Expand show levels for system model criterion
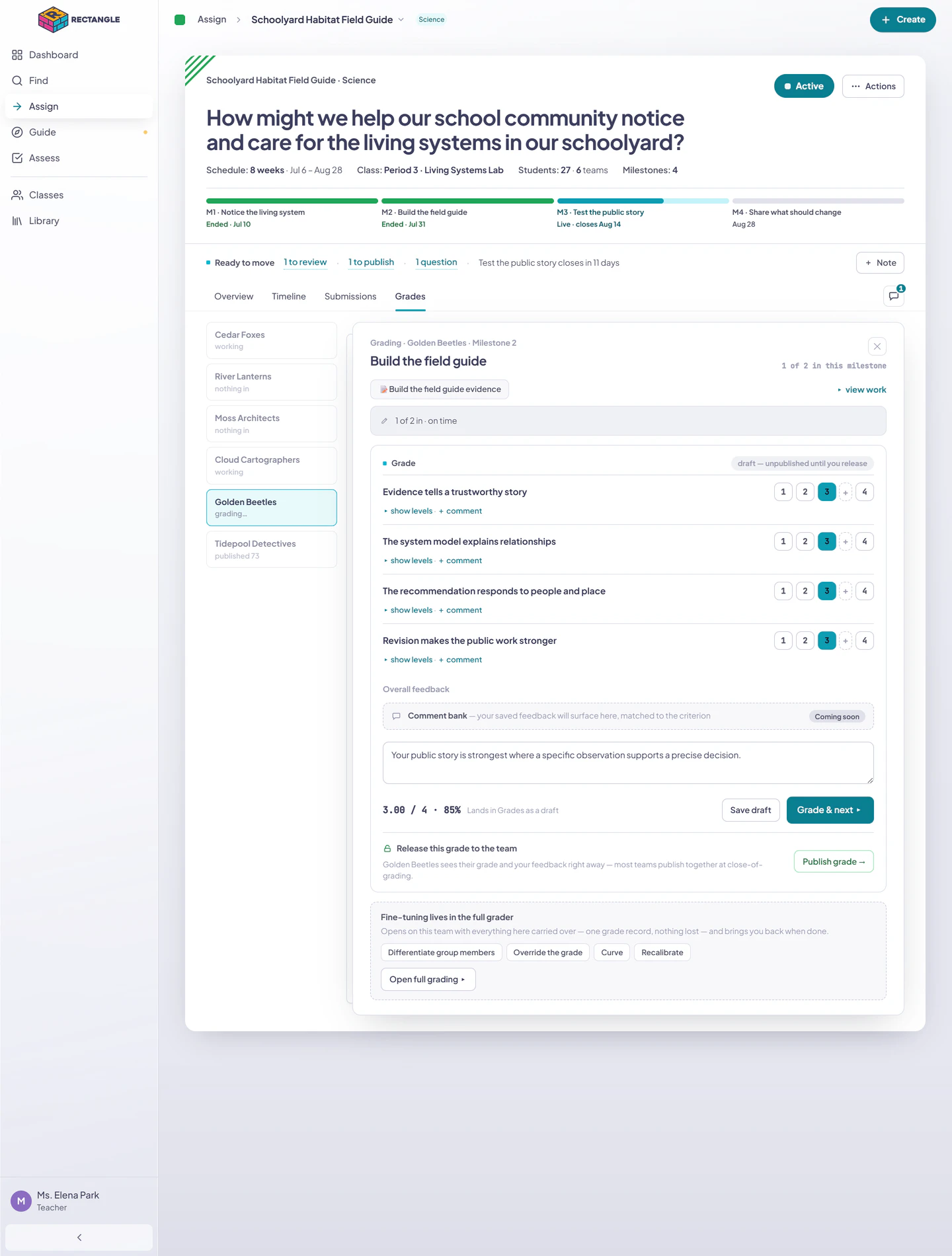The image size is (952, 1256). (409, 561)
